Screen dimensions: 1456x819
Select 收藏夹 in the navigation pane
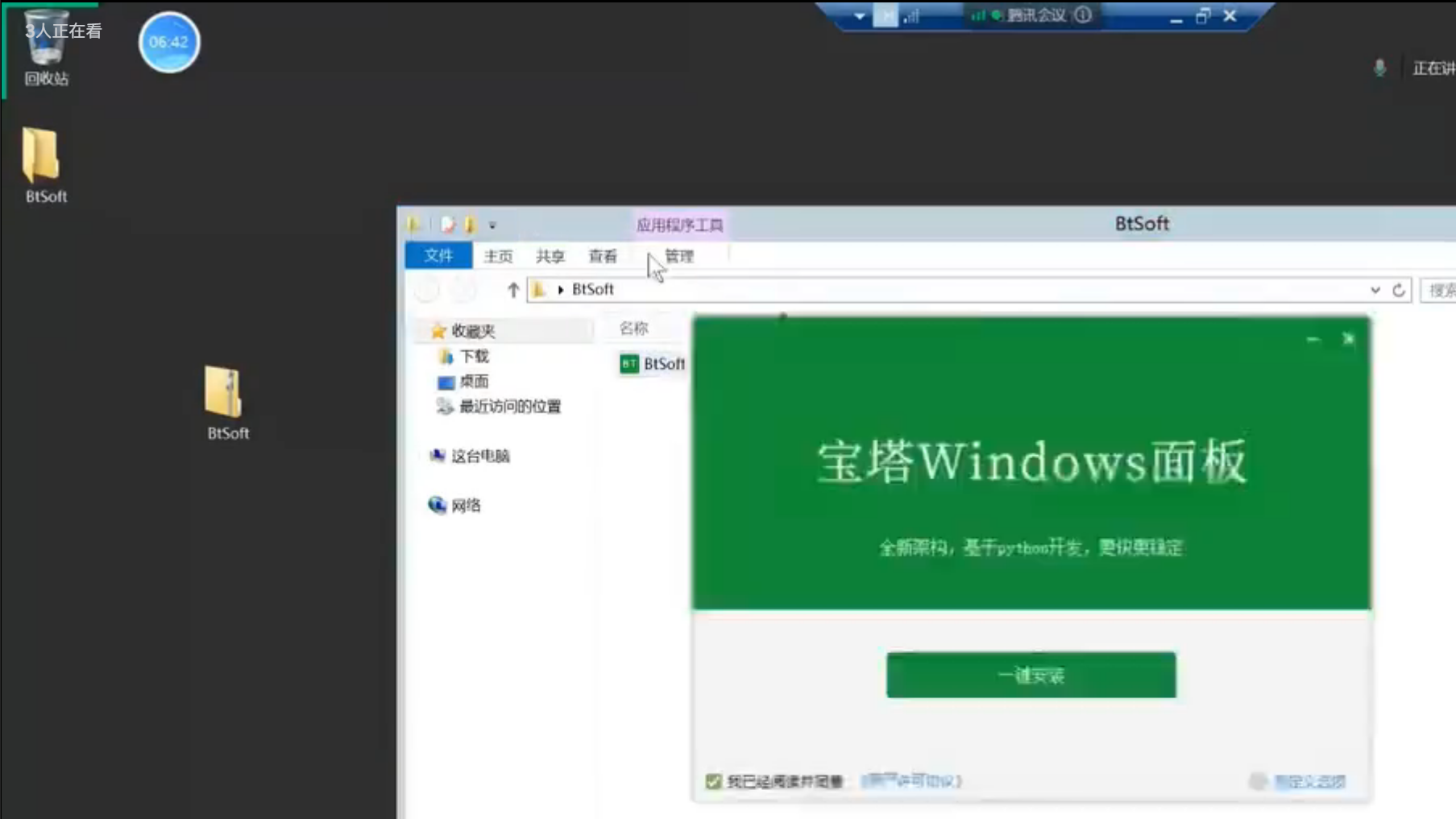click(473, 331)
